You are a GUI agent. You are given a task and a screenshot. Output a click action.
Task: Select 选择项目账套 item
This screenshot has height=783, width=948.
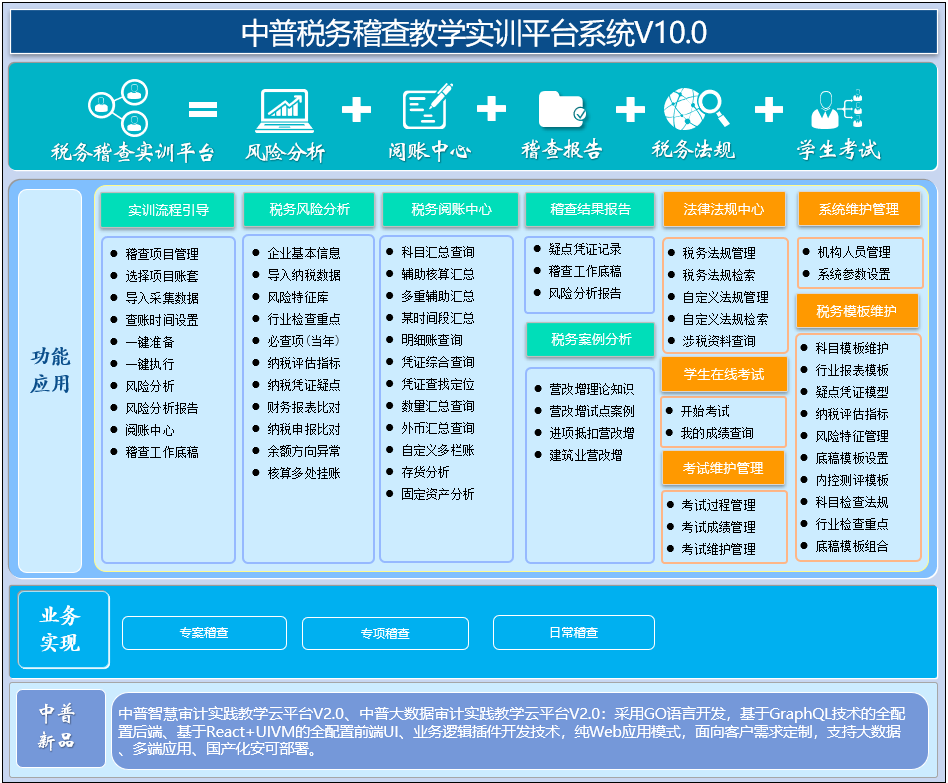161,276
